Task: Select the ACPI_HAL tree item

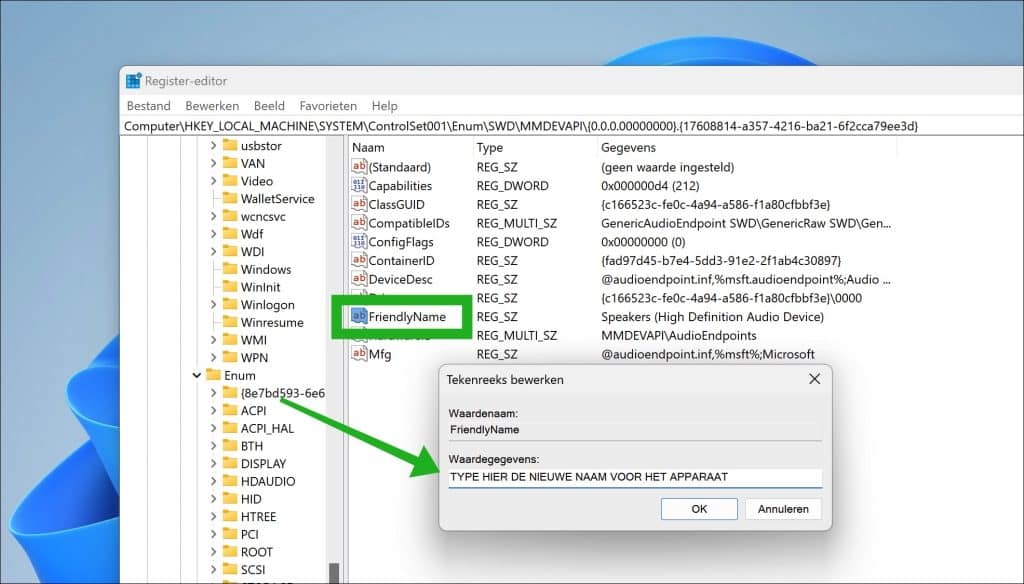Action: [x=267, y=428]
